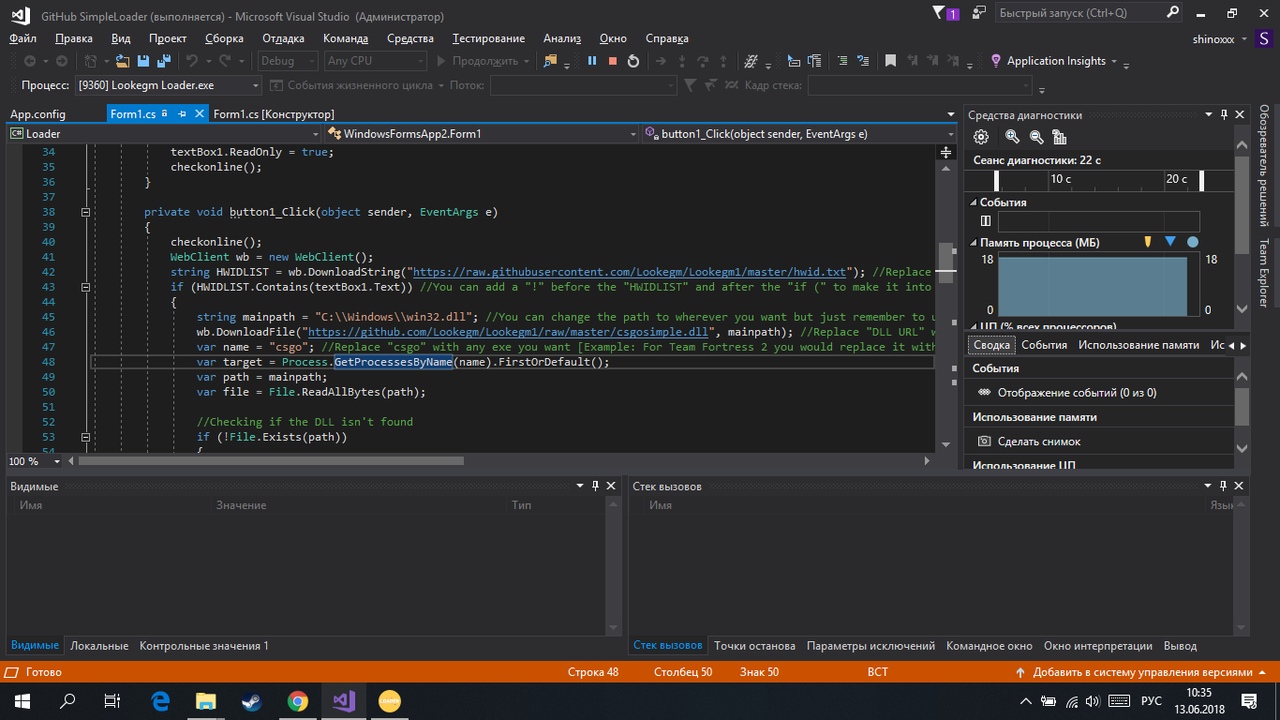Viewport: 1280px width, 720px height.
Task: Zoom in on the diagnostics timeline
Action: [x=1012, y=137]
